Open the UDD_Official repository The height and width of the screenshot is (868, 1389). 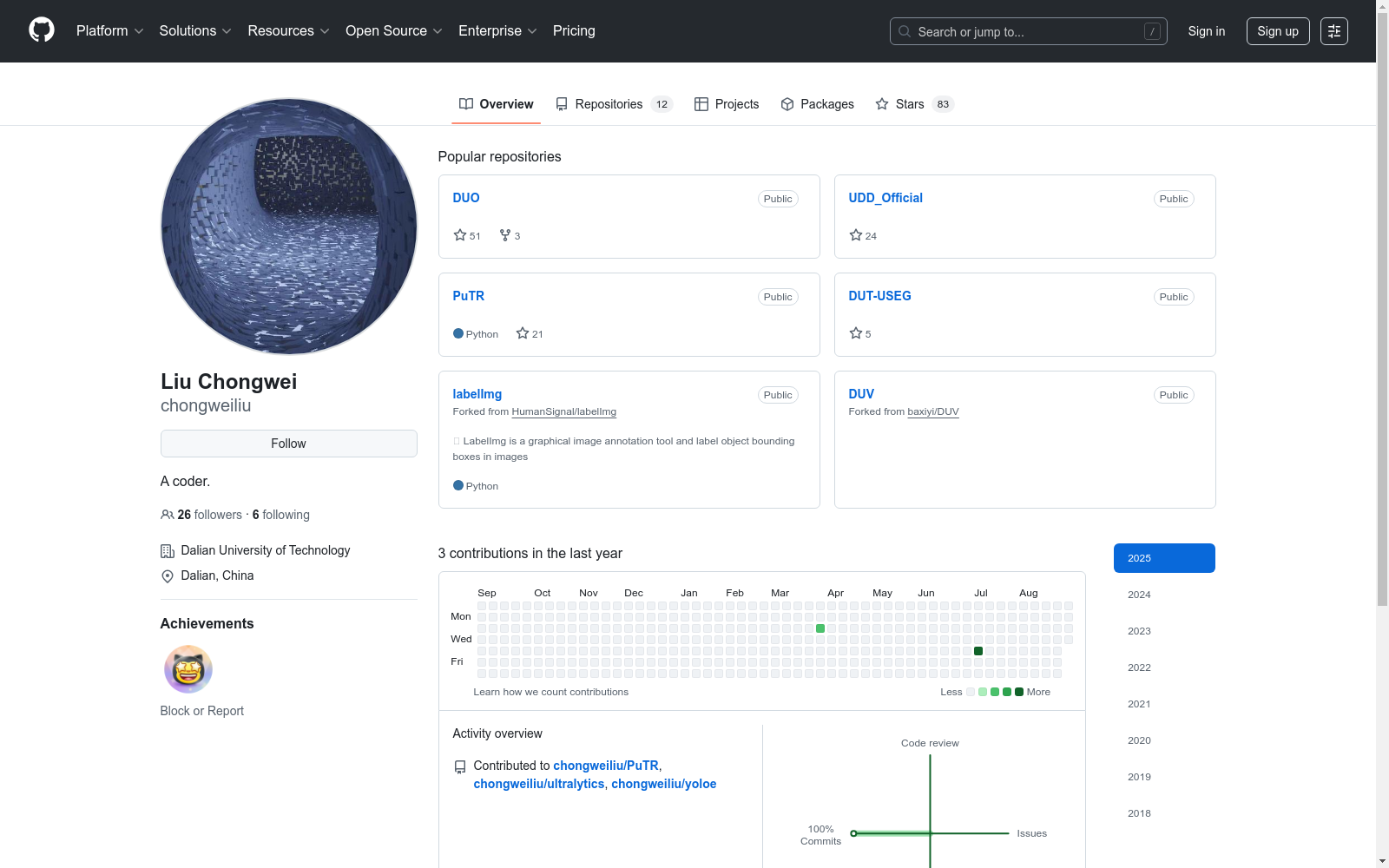885,198
